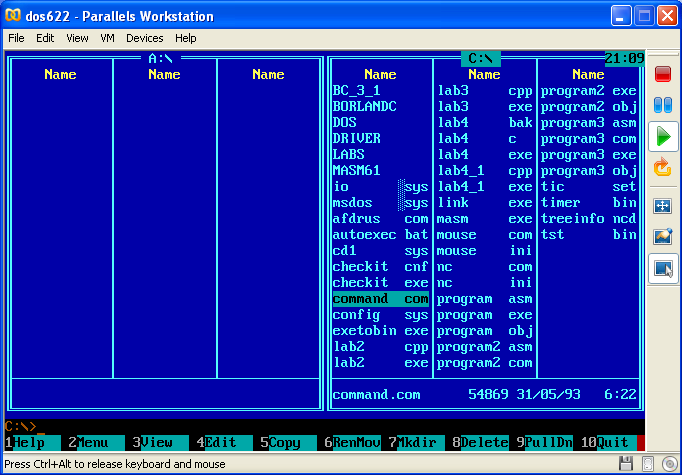Image resolution: width=682 pixels, height=475 pixels.
Task: Select the lab4_1 cpp file
Action: tap(485, 171)
